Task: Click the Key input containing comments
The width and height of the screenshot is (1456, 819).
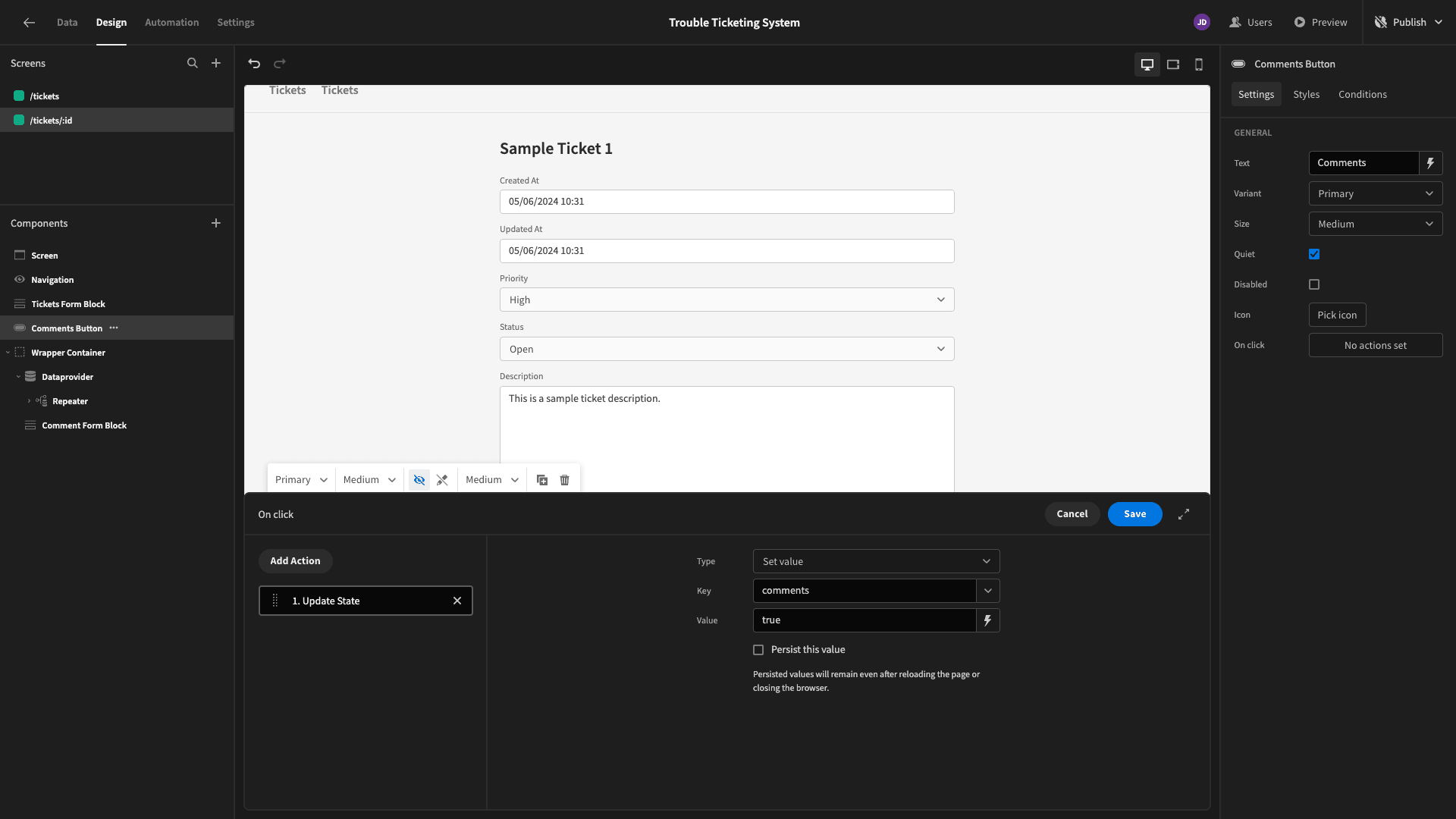Action: (x=864, y=591)
